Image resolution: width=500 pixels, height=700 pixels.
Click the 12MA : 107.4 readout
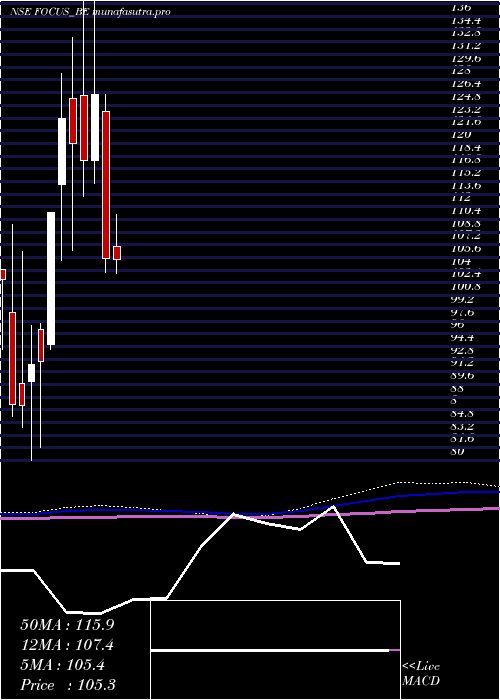coord(67,645)
